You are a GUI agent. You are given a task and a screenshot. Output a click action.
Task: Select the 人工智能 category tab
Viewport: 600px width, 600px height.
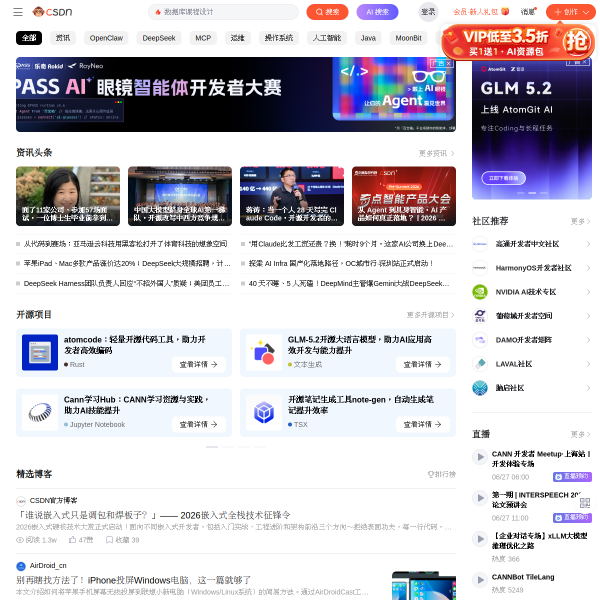click(x=327, y=38)
